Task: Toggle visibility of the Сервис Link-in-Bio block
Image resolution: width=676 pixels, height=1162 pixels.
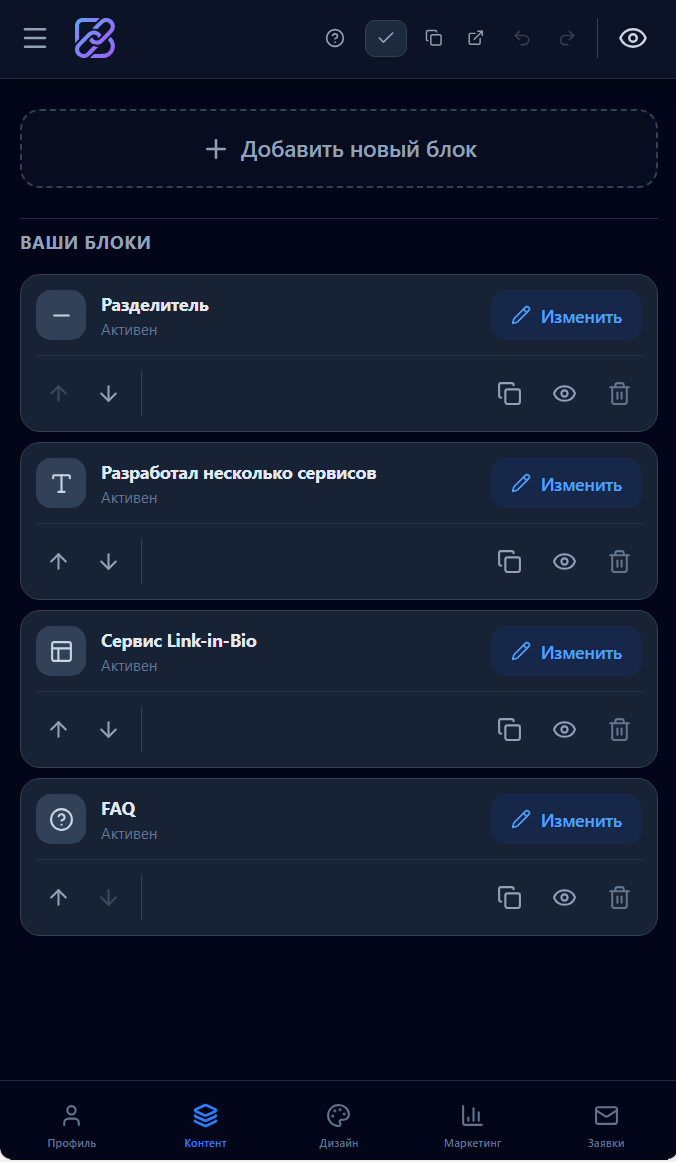Action: point(564,729)
